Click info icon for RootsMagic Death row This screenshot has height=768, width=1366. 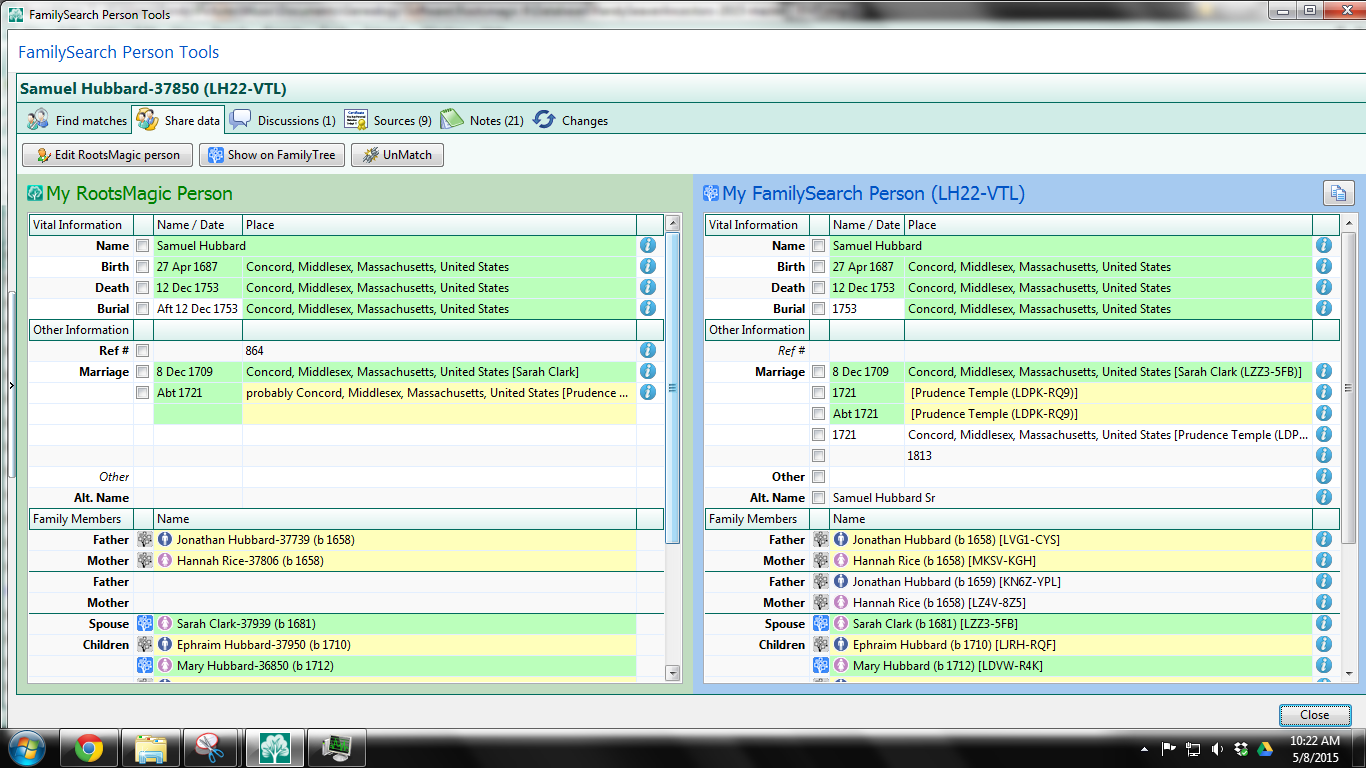coord(648,287)
